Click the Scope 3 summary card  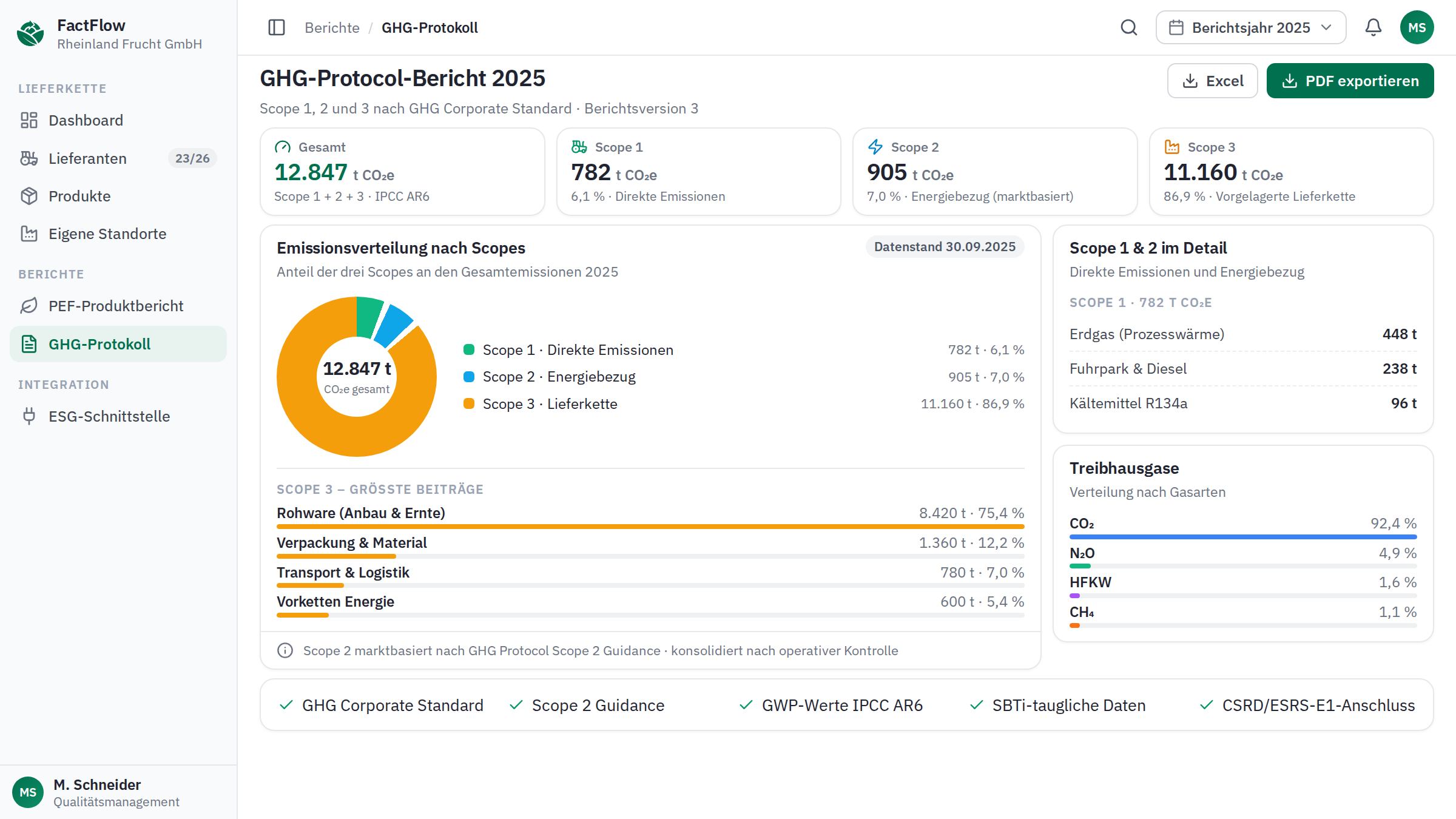point(1292,172)
